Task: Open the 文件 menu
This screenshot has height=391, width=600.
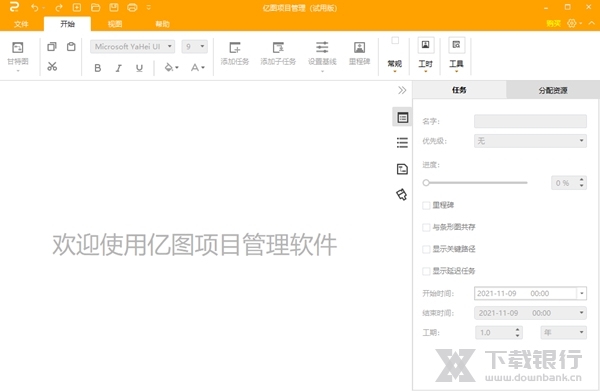Action: (x=21, y=24)
